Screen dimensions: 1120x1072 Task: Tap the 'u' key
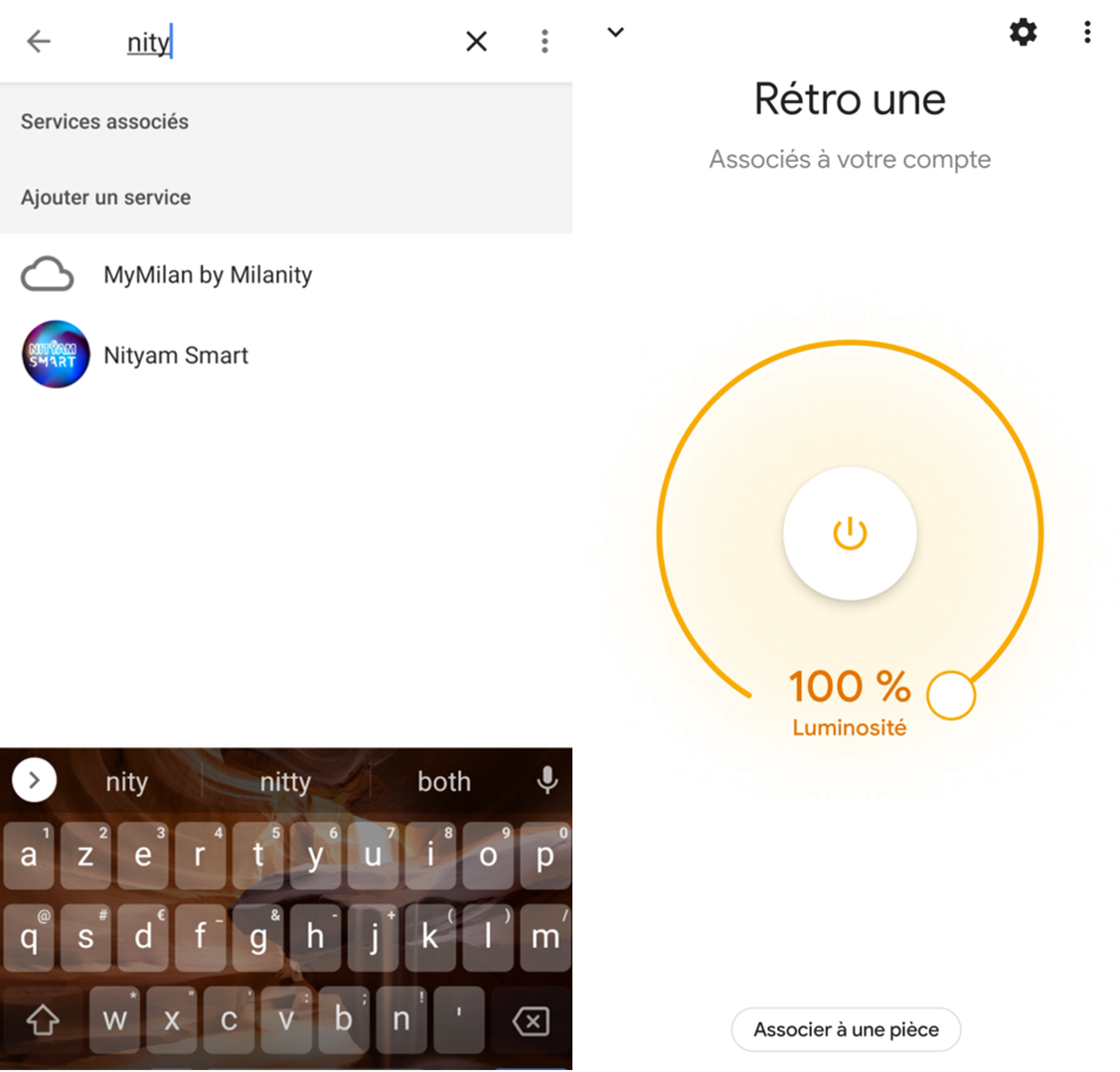[x=373, y=855]
